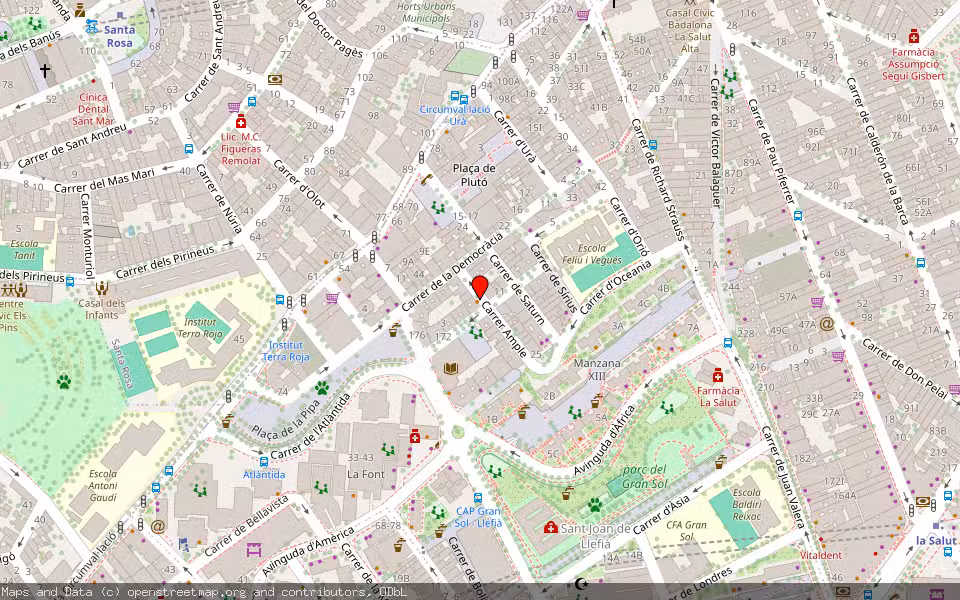Click the @ icon near Carrer de Bellavista
Screen dimensions: 960x600
coord(158,526)
